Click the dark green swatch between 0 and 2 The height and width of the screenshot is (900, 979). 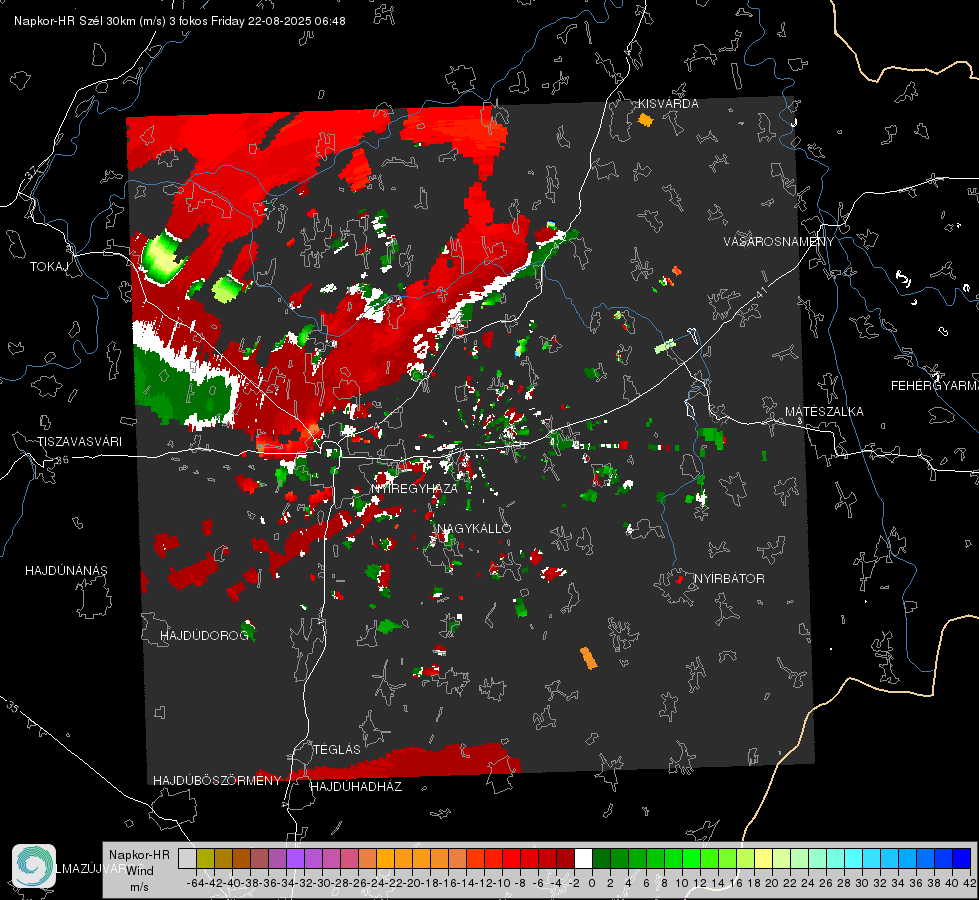click(601, 858)
